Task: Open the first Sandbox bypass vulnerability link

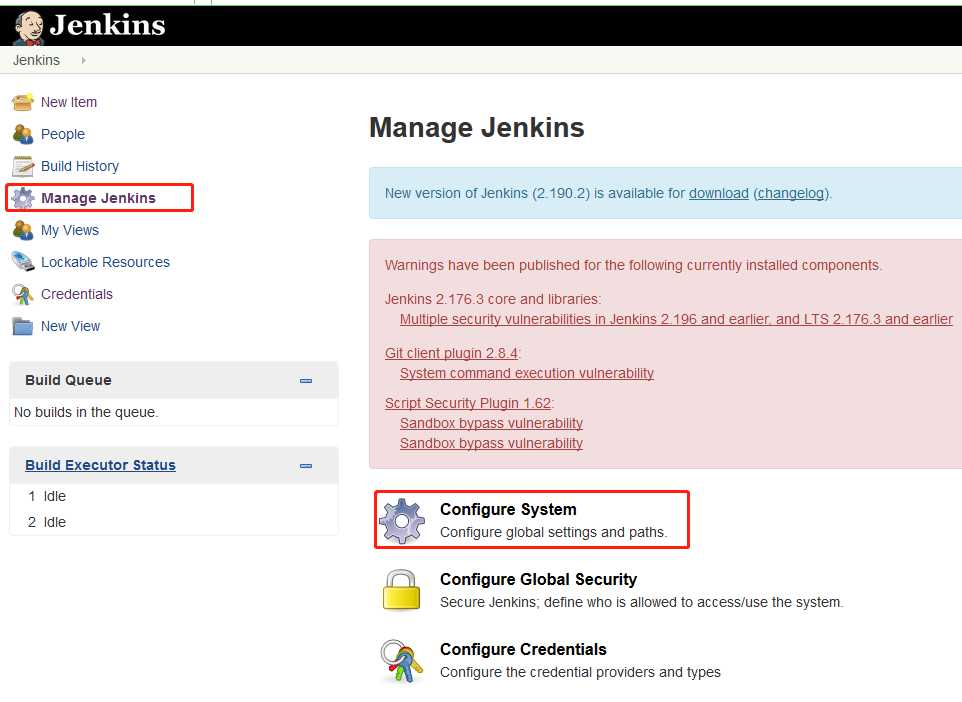Action: click(x=491, y=423)
